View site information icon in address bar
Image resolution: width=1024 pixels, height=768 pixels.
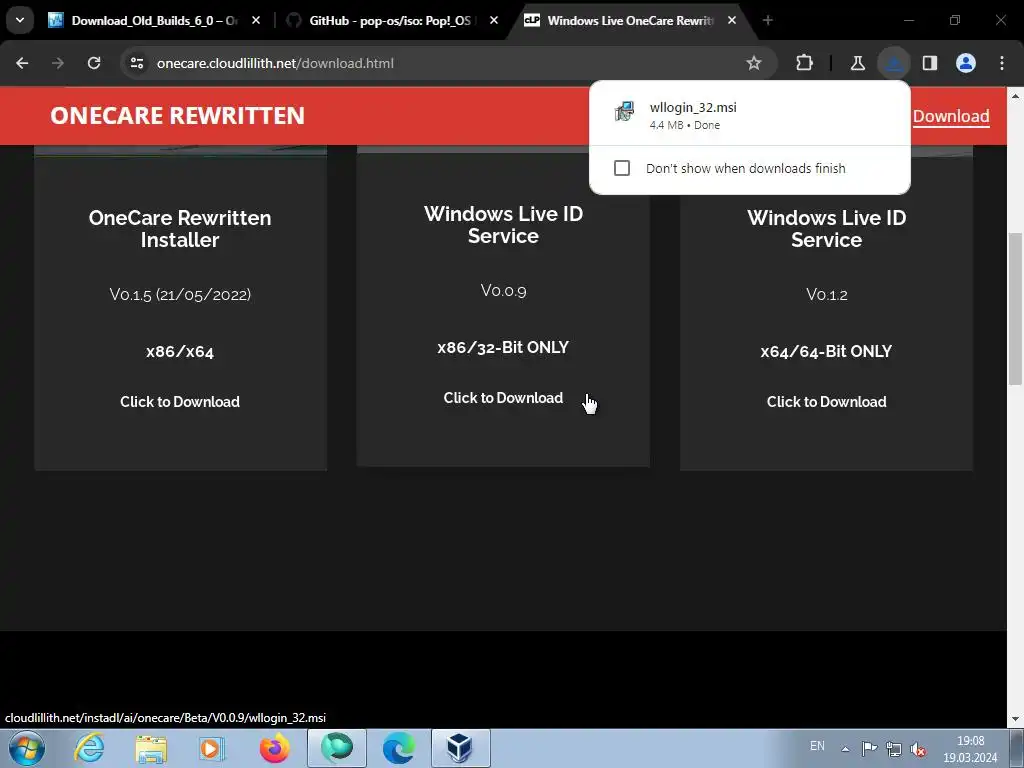[x=136, y=63]
